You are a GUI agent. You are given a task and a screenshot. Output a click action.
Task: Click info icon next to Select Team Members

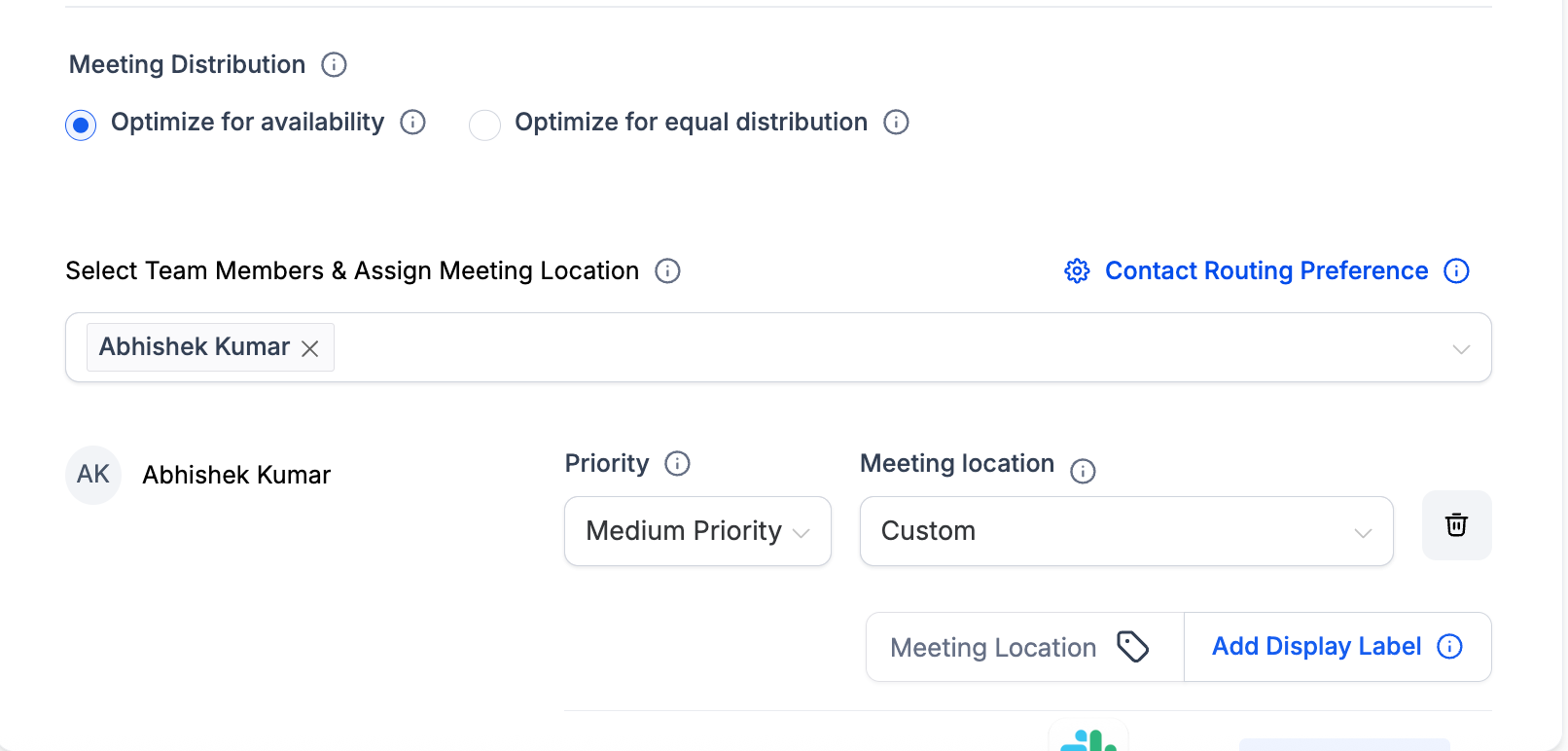pos(667,271)
